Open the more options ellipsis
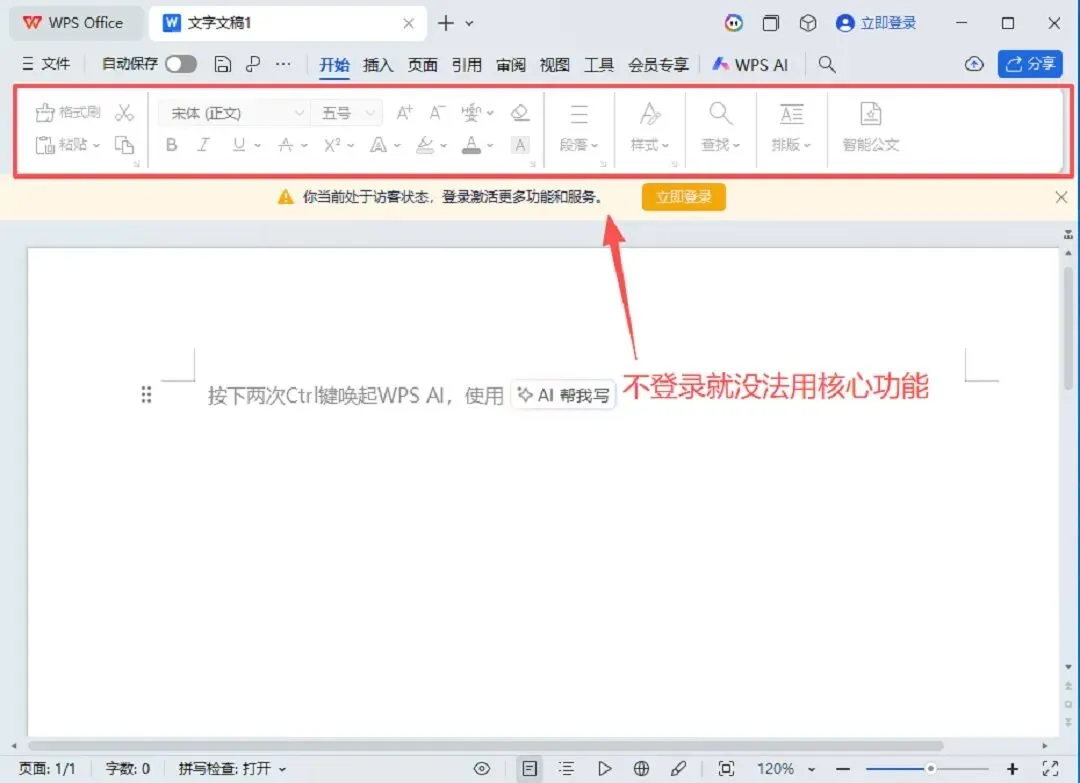This screenshot has height=783, width=1080. coord(283,64)
